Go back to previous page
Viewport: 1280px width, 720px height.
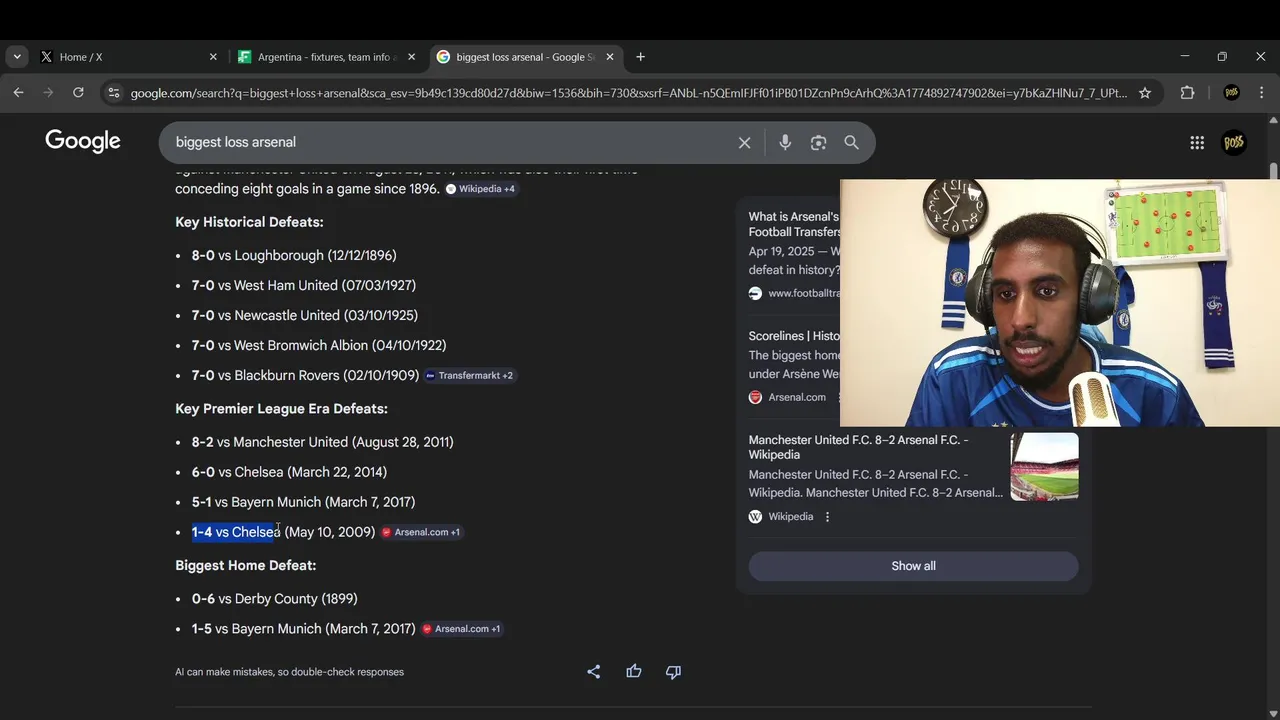pos(18,93)
